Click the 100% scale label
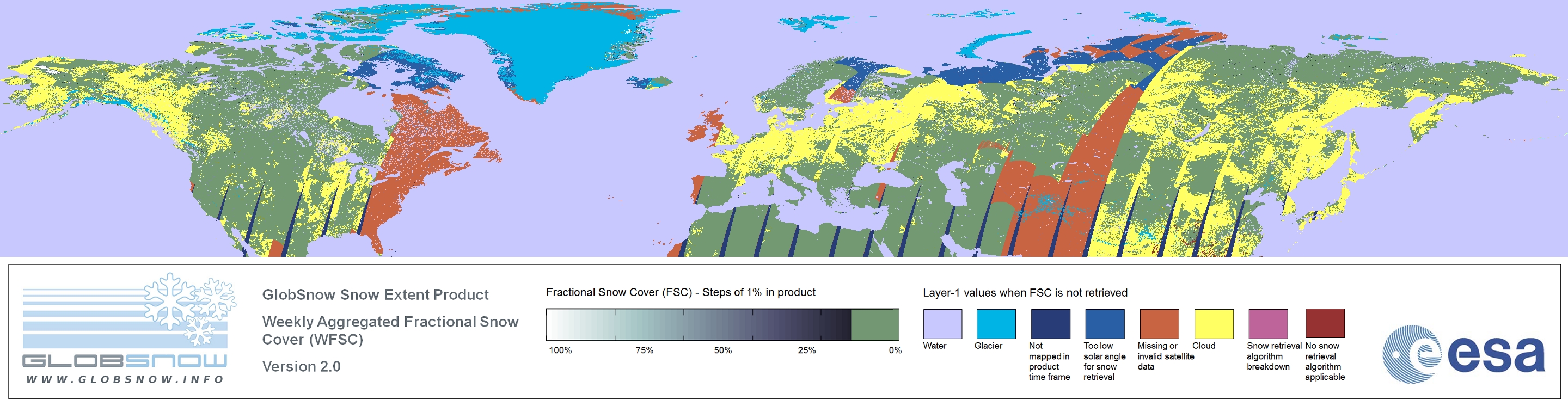The image size is (1568, 406). point(561,350)
